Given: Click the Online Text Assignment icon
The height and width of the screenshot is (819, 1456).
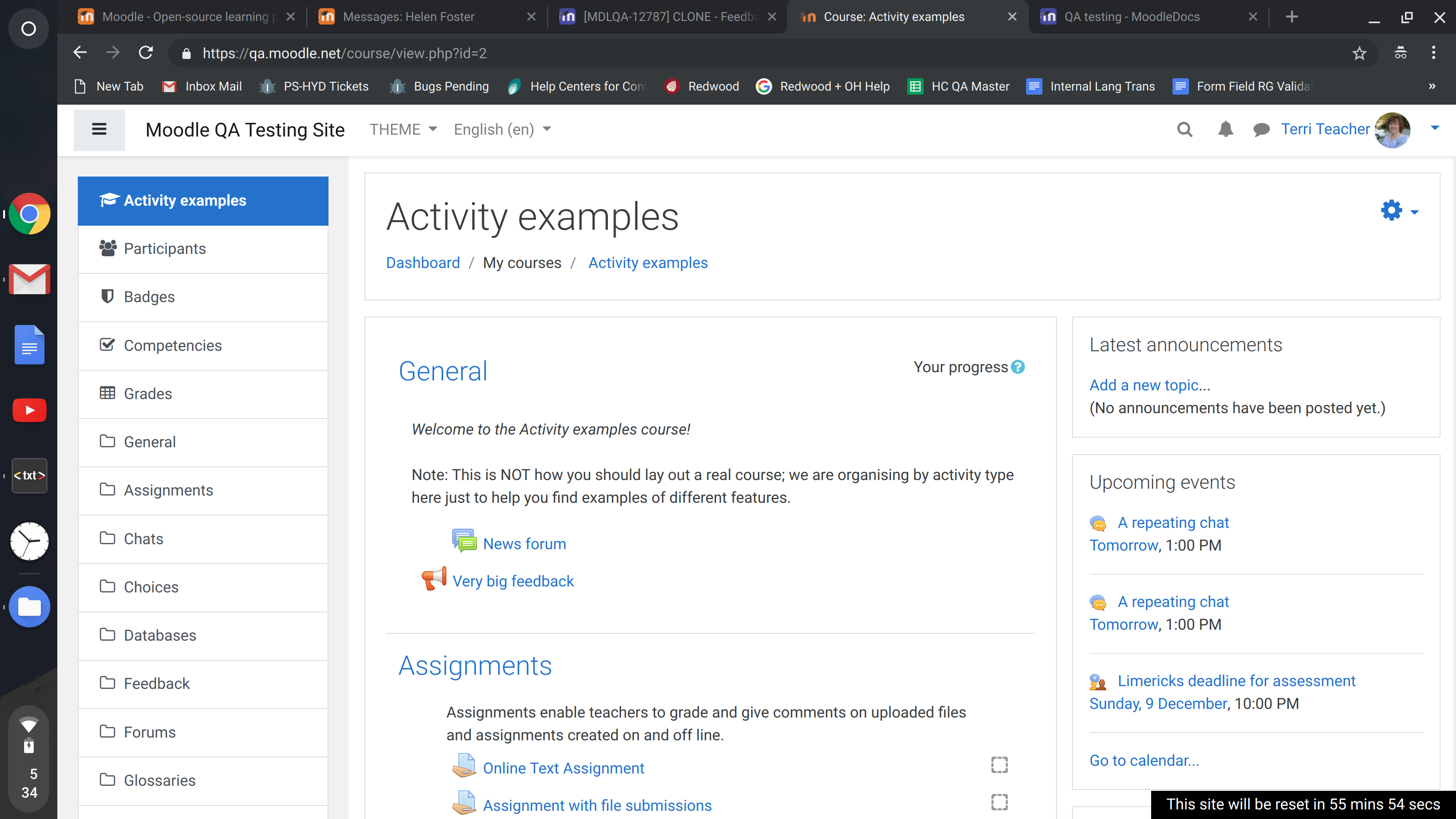Looking at the screenshot, I should click(x=464, y=766).
